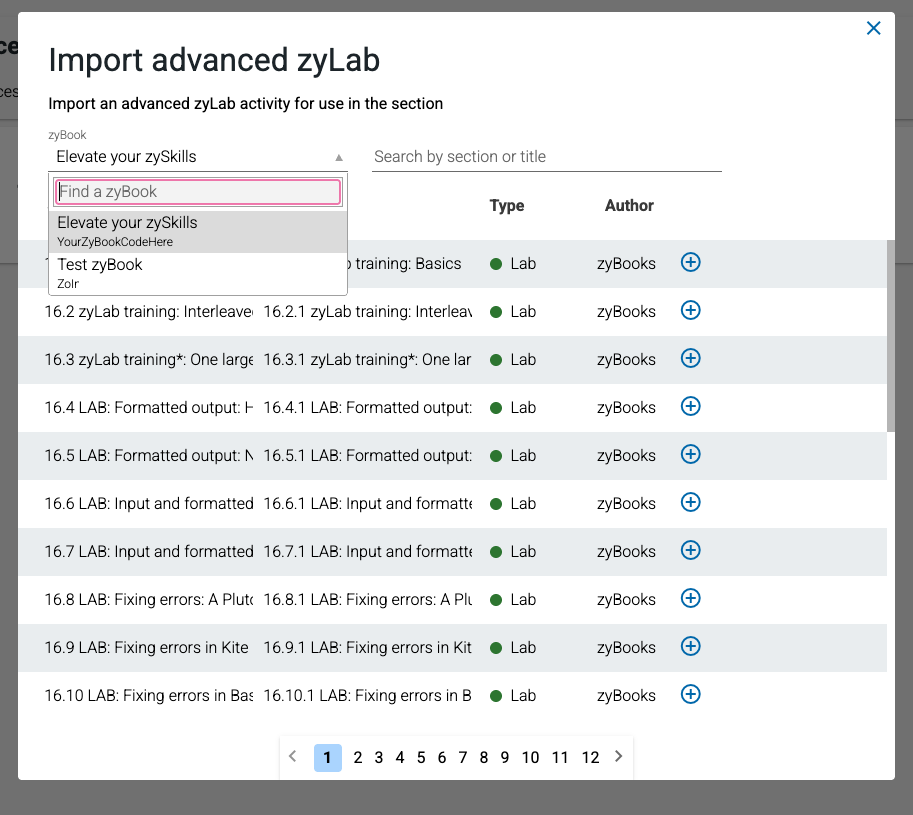Go to page 3

[378, 757]
